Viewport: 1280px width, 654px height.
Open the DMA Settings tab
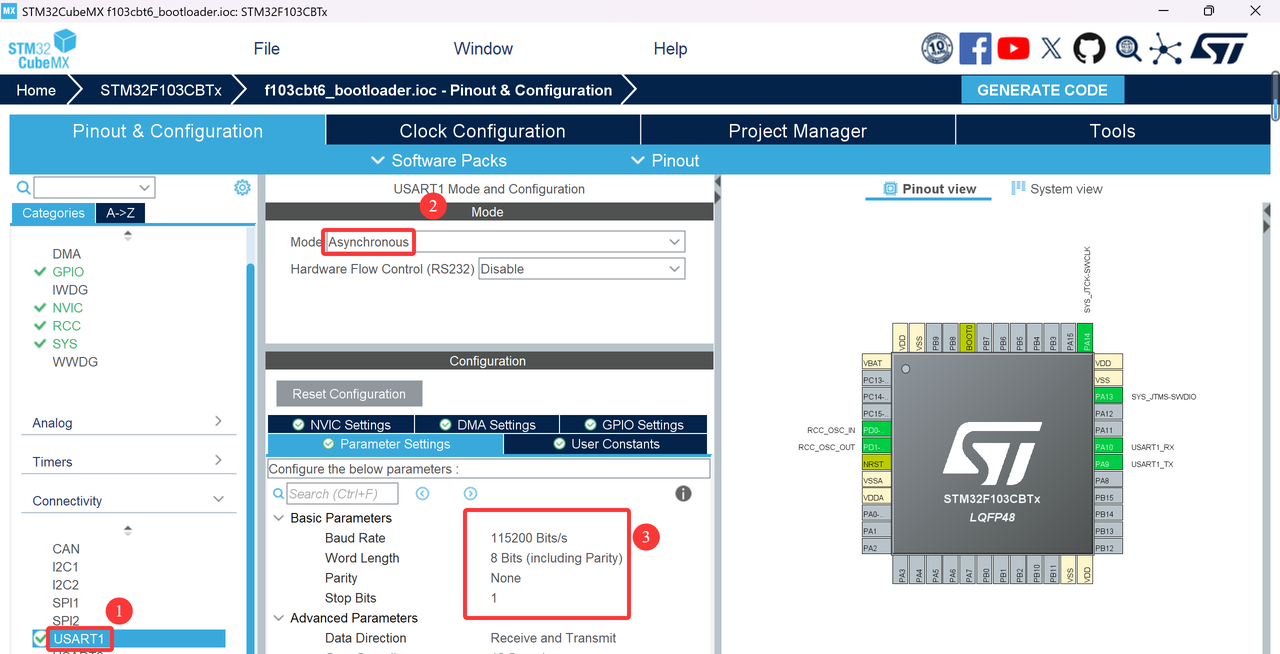pyautogui.click(x=487, y=425)
